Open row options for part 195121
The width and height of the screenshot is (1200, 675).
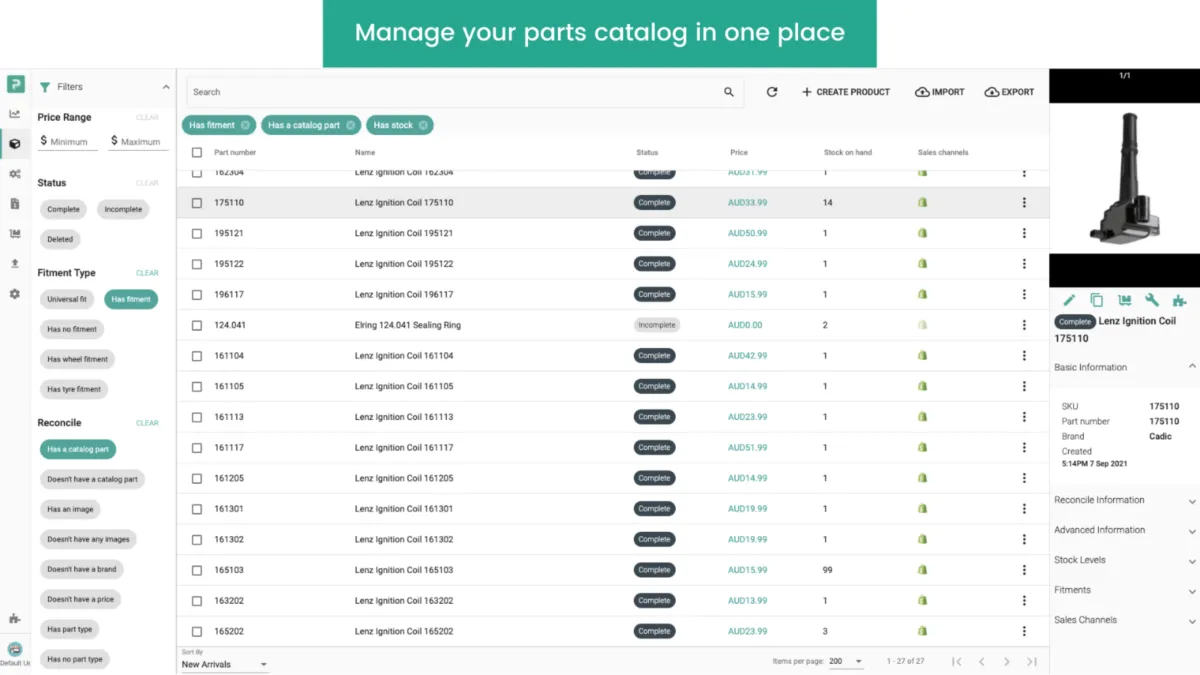1024,233
